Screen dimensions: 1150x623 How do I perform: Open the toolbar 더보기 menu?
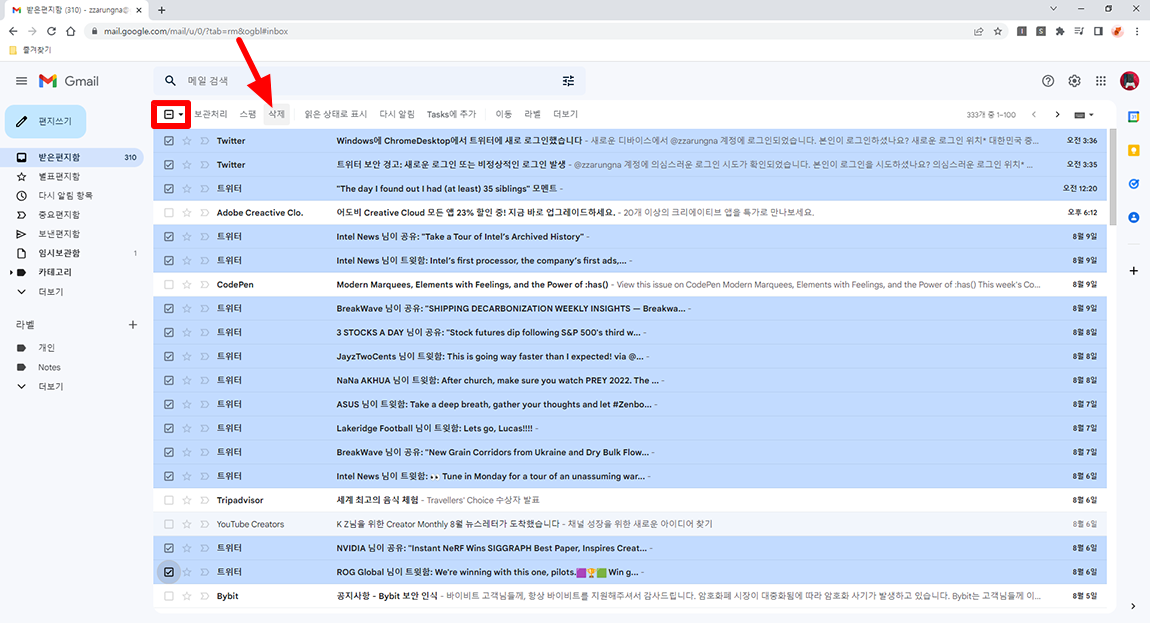(x=565, y=114)
